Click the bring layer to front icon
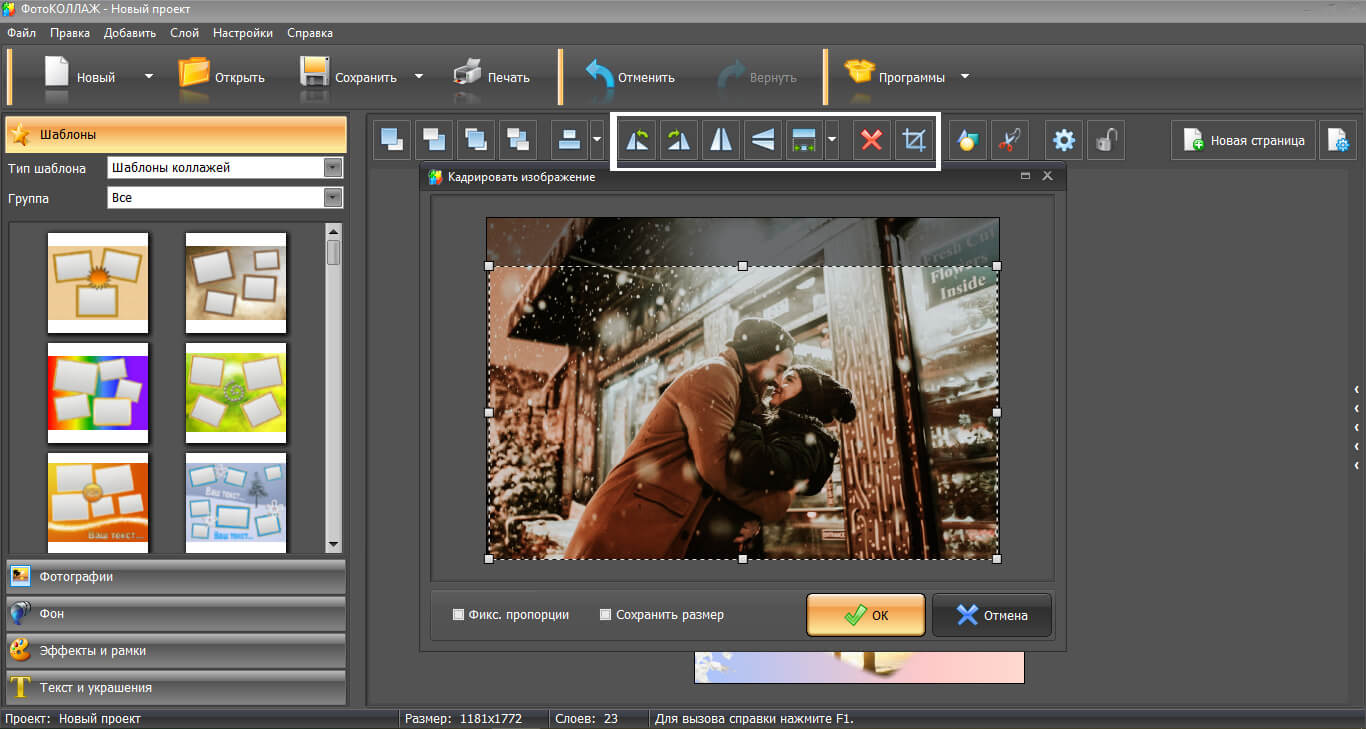 393,139
